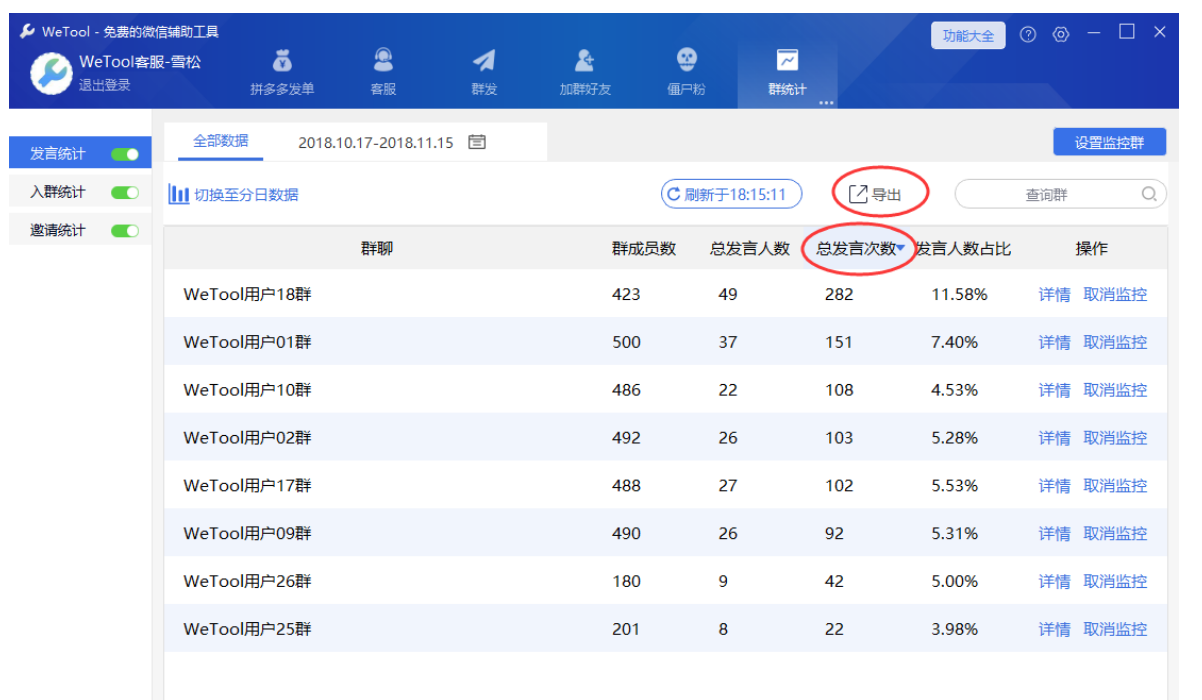Sort by 总发言次数 column arrow
This screenshot has width=1202, height=700.
coord(901,249)
